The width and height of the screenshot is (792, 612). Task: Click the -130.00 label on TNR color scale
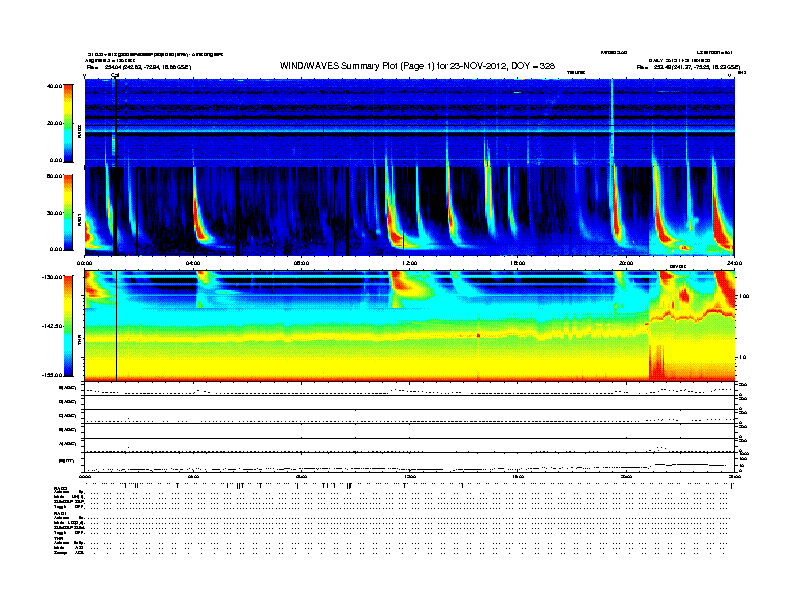click(52, 277)
